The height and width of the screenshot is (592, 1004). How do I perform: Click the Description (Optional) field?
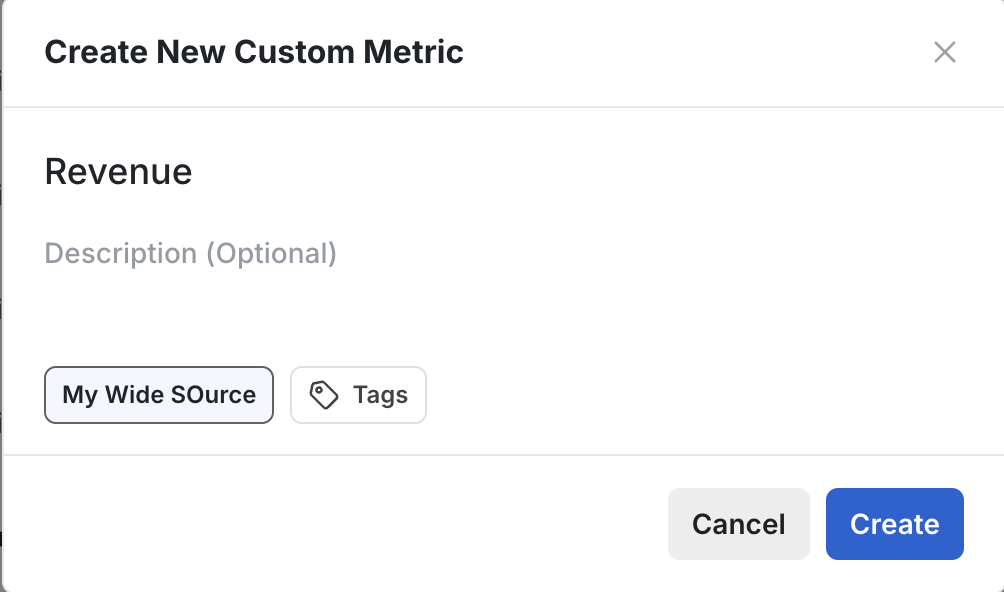pos(190,253)
